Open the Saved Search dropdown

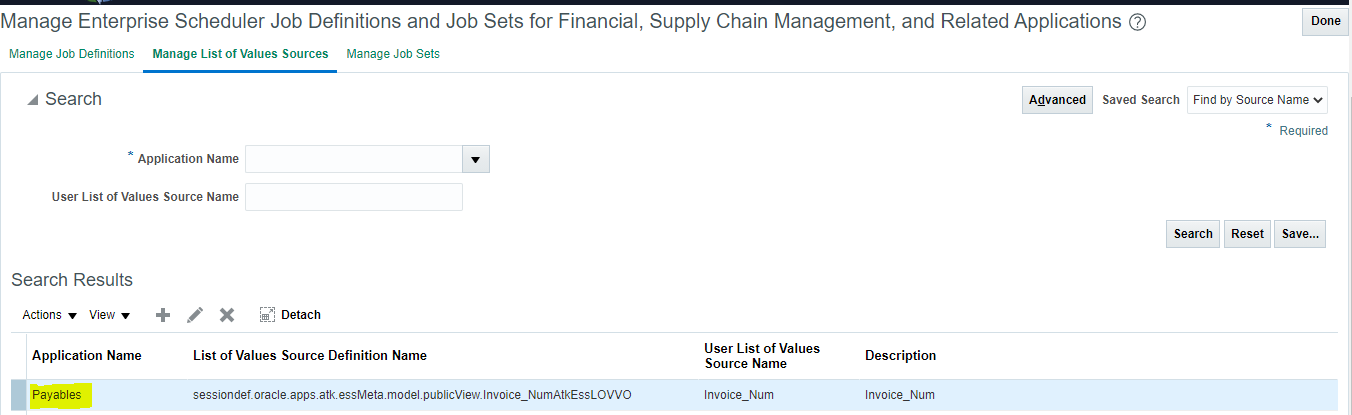pos(1257,100)
